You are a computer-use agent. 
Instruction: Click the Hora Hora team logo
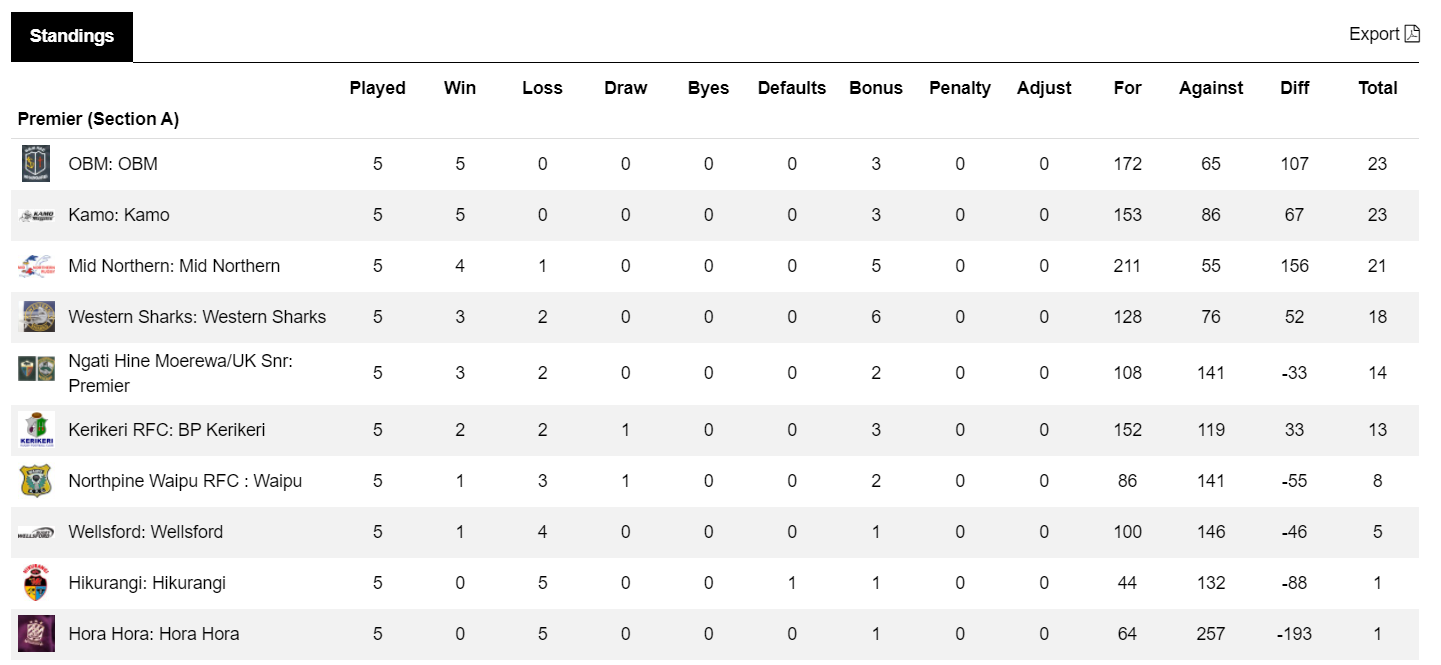(x=36, y=634)
